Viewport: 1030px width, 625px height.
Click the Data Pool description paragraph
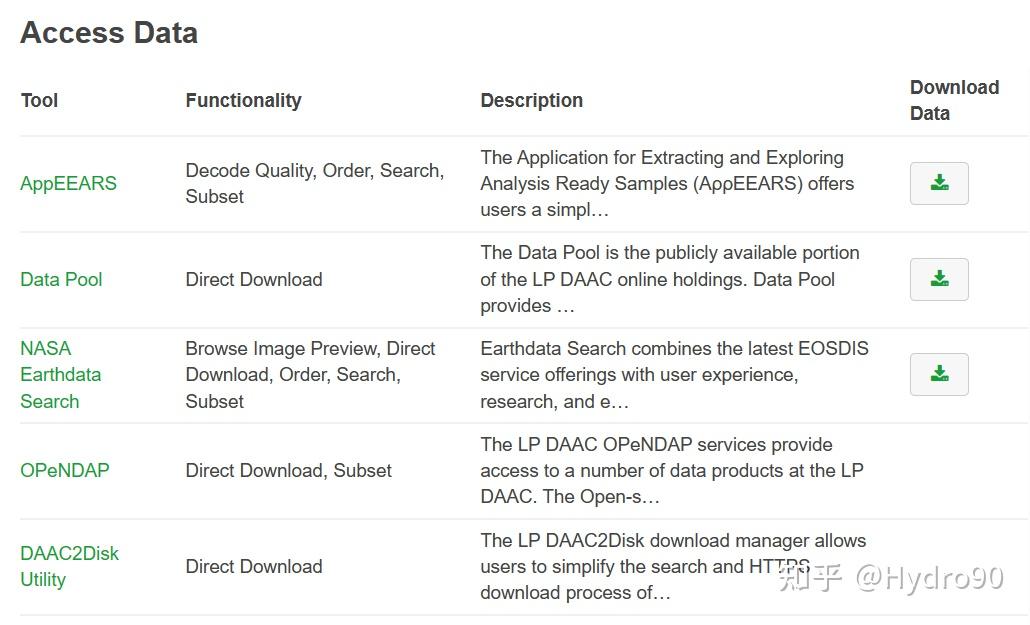(x=669, y=279)
